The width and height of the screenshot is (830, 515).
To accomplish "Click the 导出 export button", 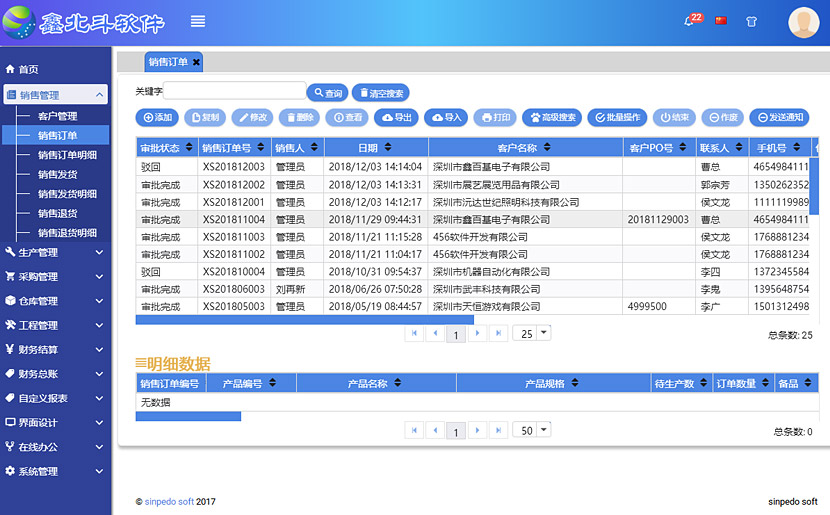I will [396, 118].
